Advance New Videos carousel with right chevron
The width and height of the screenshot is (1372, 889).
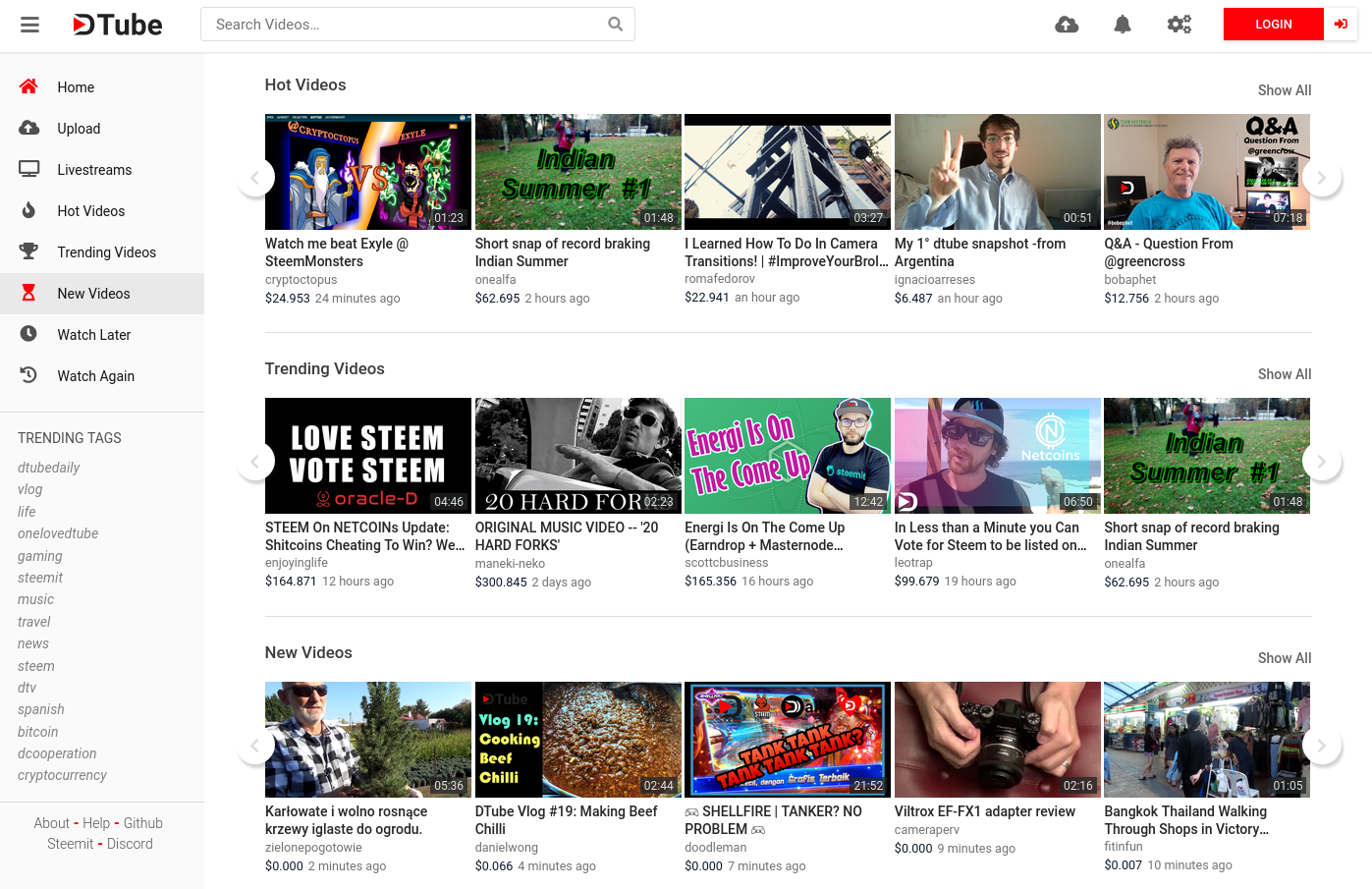tap(1322, 746)
